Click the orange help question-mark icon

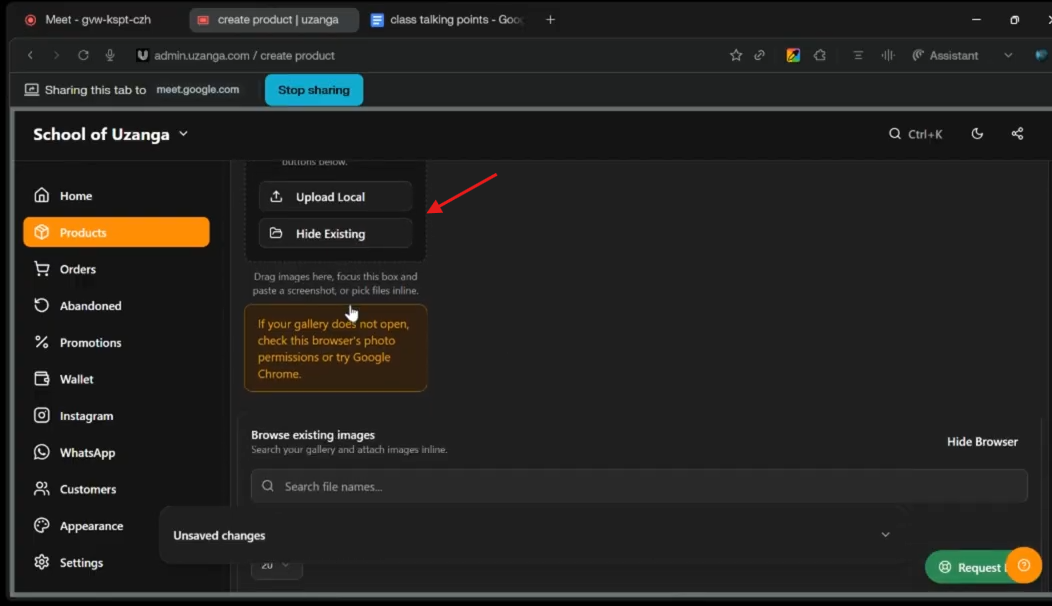coord(1024,565)
